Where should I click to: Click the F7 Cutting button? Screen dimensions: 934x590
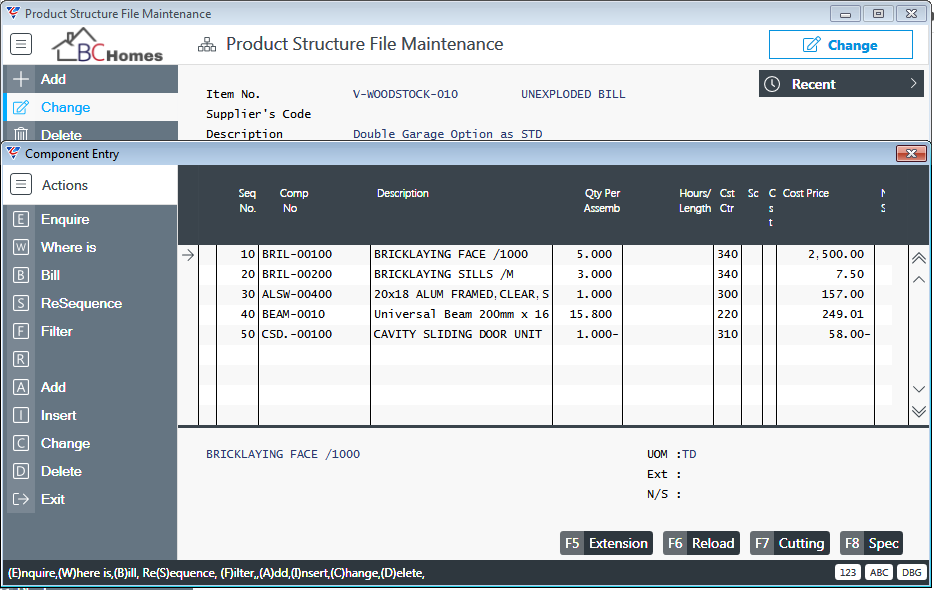(789, 543)
